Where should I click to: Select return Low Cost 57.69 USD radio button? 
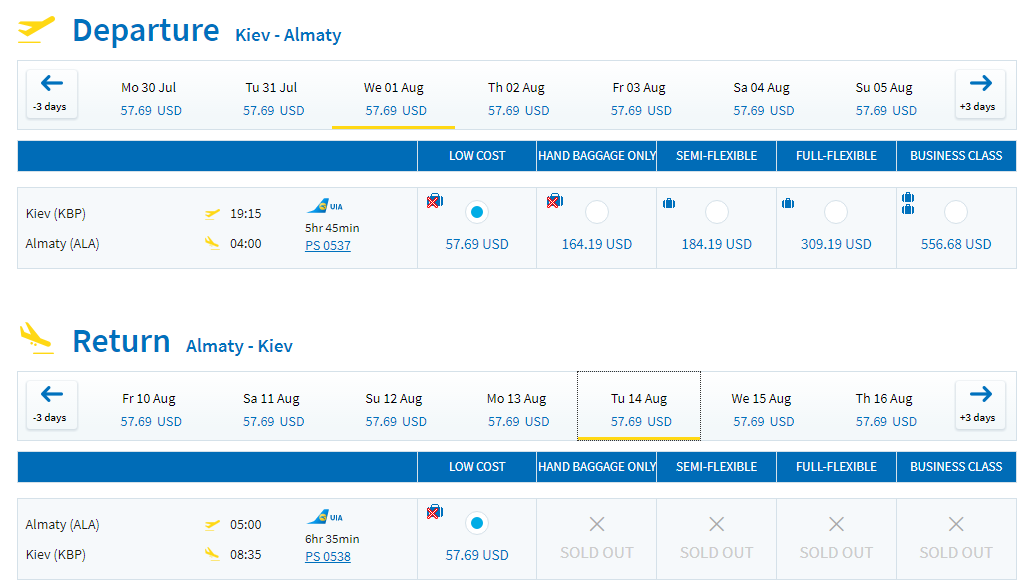pyautogui.click(x=477, y=523)
